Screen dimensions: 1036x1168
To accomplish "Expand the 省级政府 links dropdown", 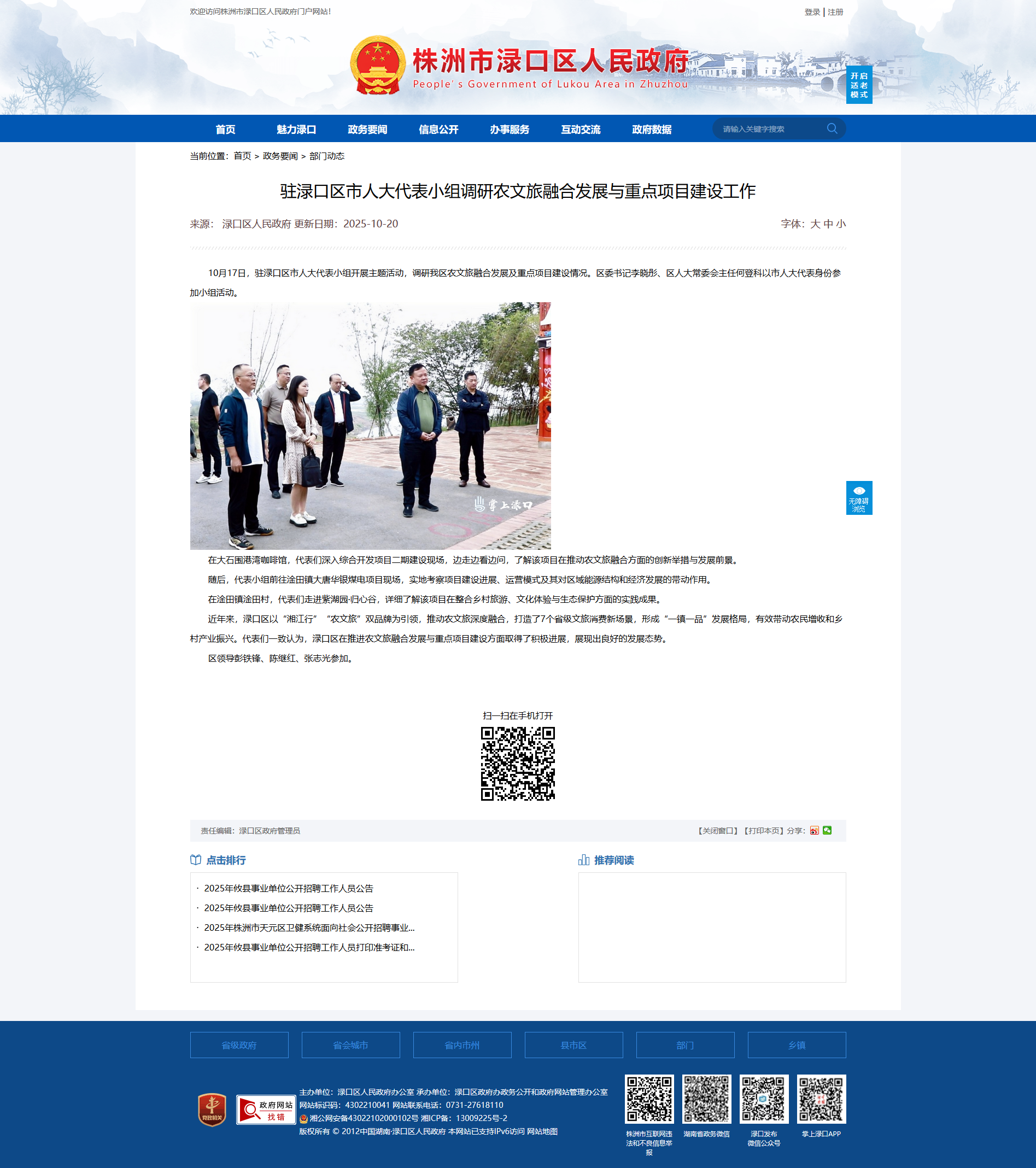I will pyautogui.click(x=239, y=1045).
